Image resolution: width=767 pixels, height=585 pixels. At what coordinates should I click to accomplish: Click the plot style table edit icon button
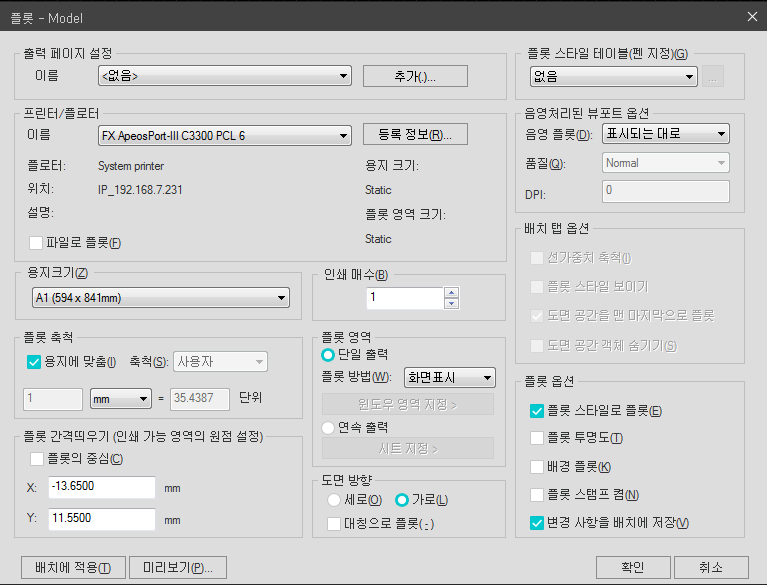[x=713, y=76]
